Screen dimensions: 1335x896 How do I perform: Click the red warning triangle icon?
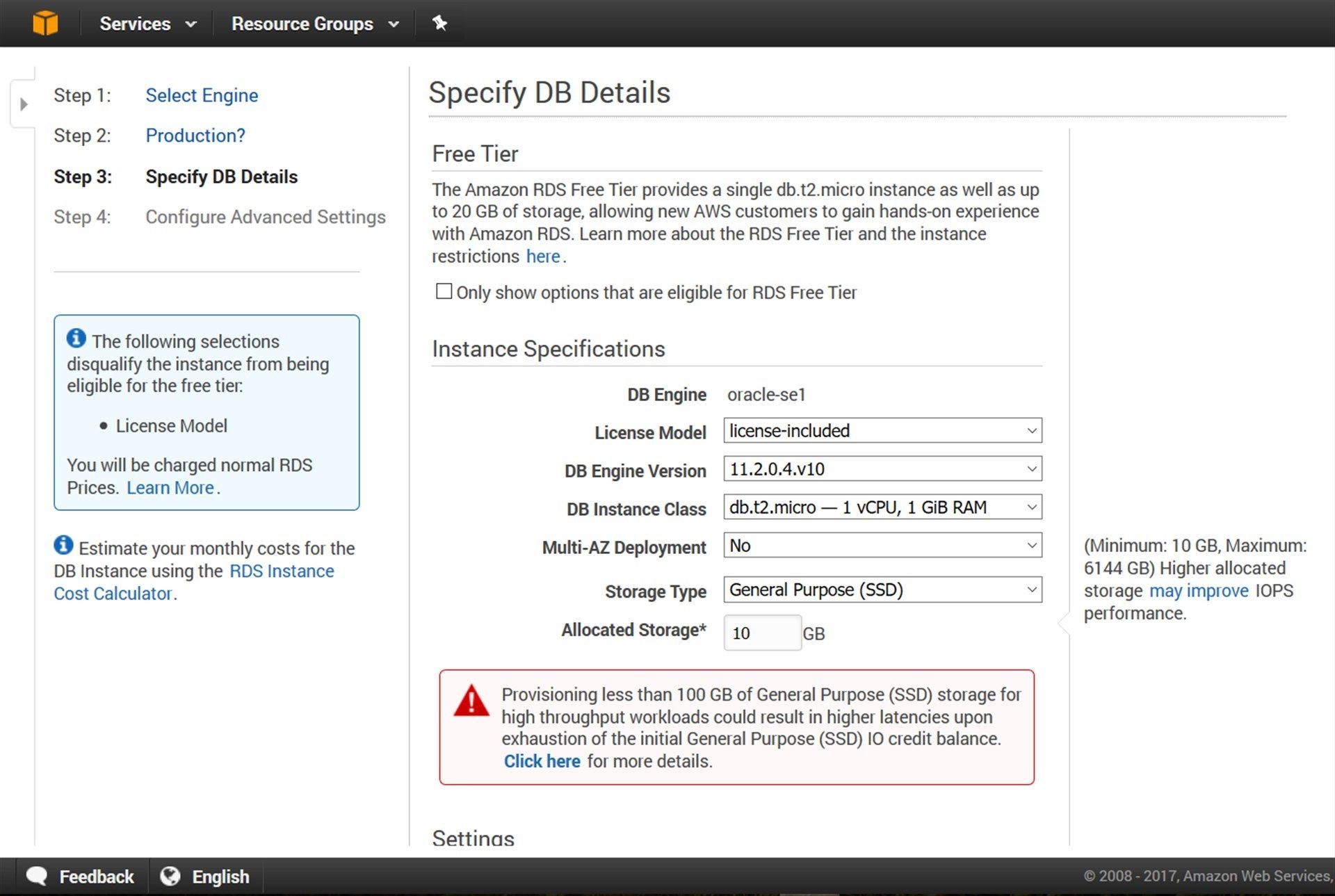pyautogui.click(x=471, y=701)
